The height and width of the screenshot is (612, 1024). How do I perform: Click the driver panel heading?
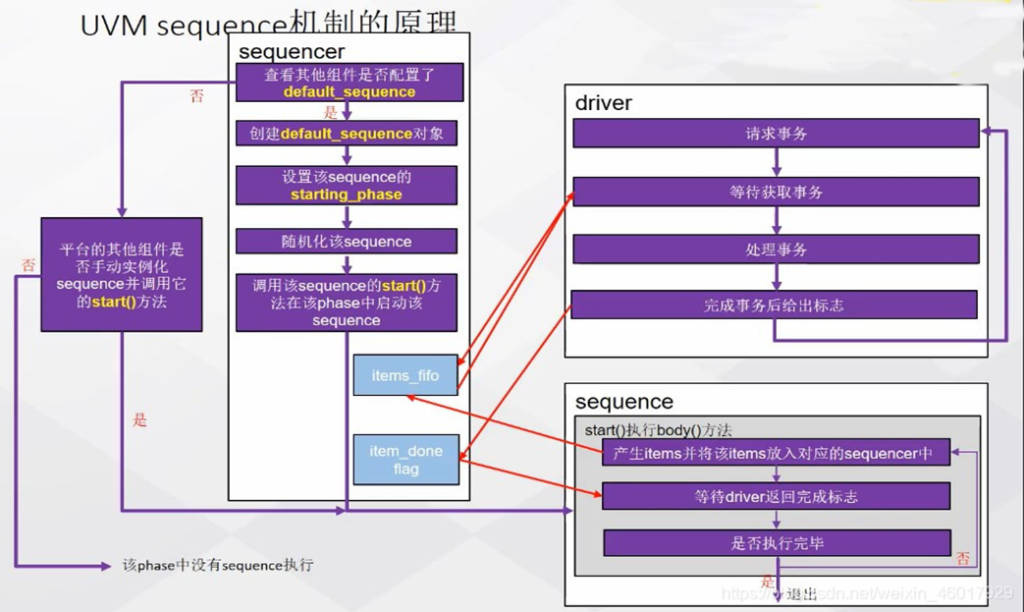click(x=603, y=103)
